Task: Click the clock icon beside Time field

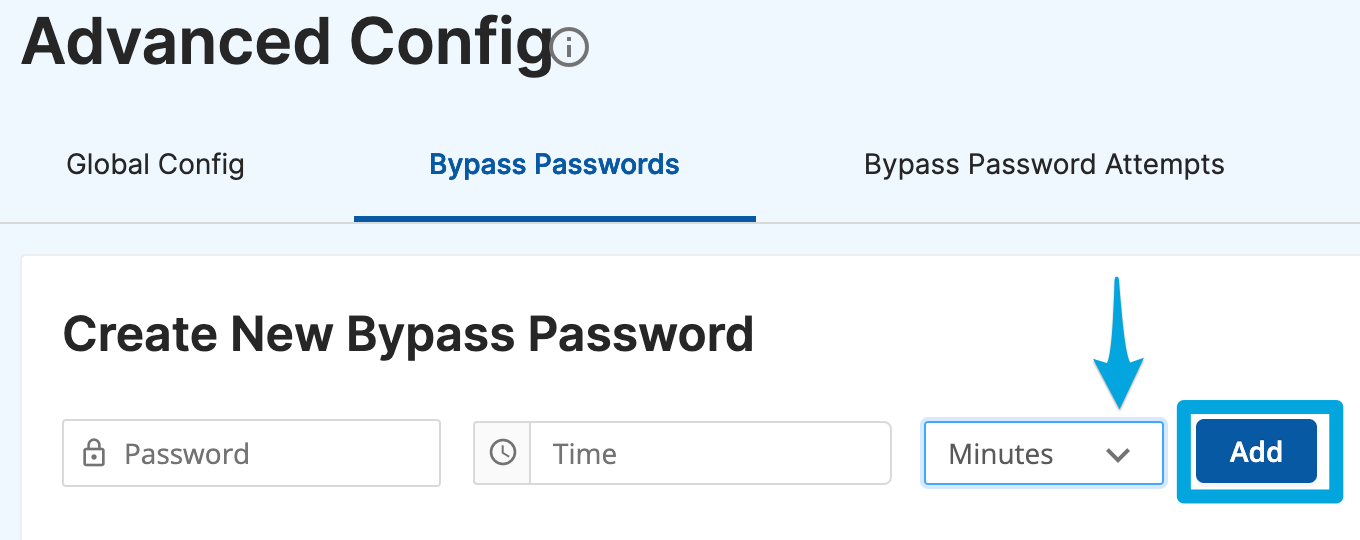Action: 502,453
